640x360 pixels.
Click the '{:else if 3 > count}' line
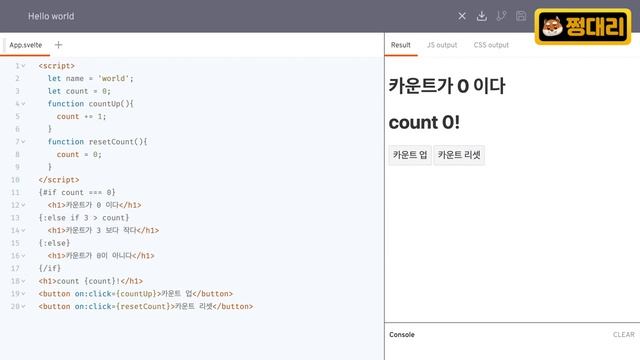click(x=84, y=218)
